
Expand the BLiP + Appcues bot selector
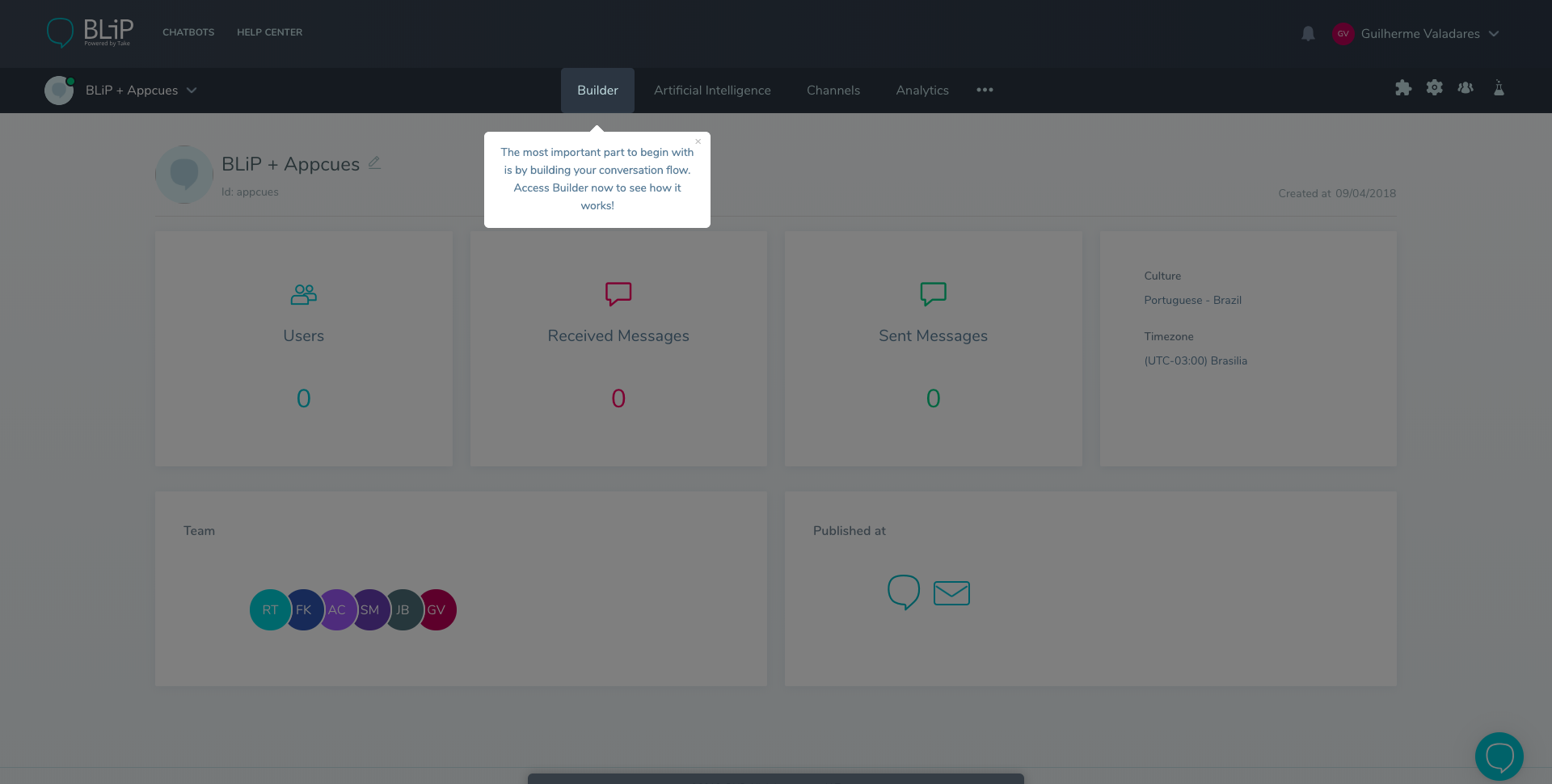192,91
